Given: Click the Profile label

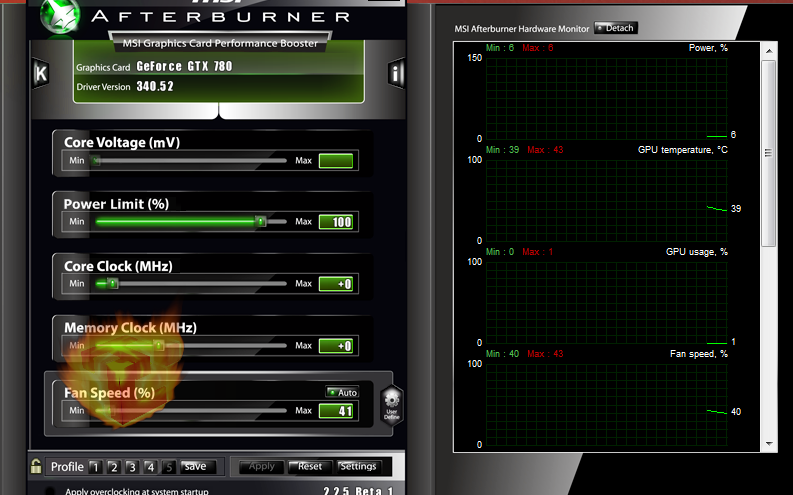Looking at the screenshot, I should click(x=67, y=467).
